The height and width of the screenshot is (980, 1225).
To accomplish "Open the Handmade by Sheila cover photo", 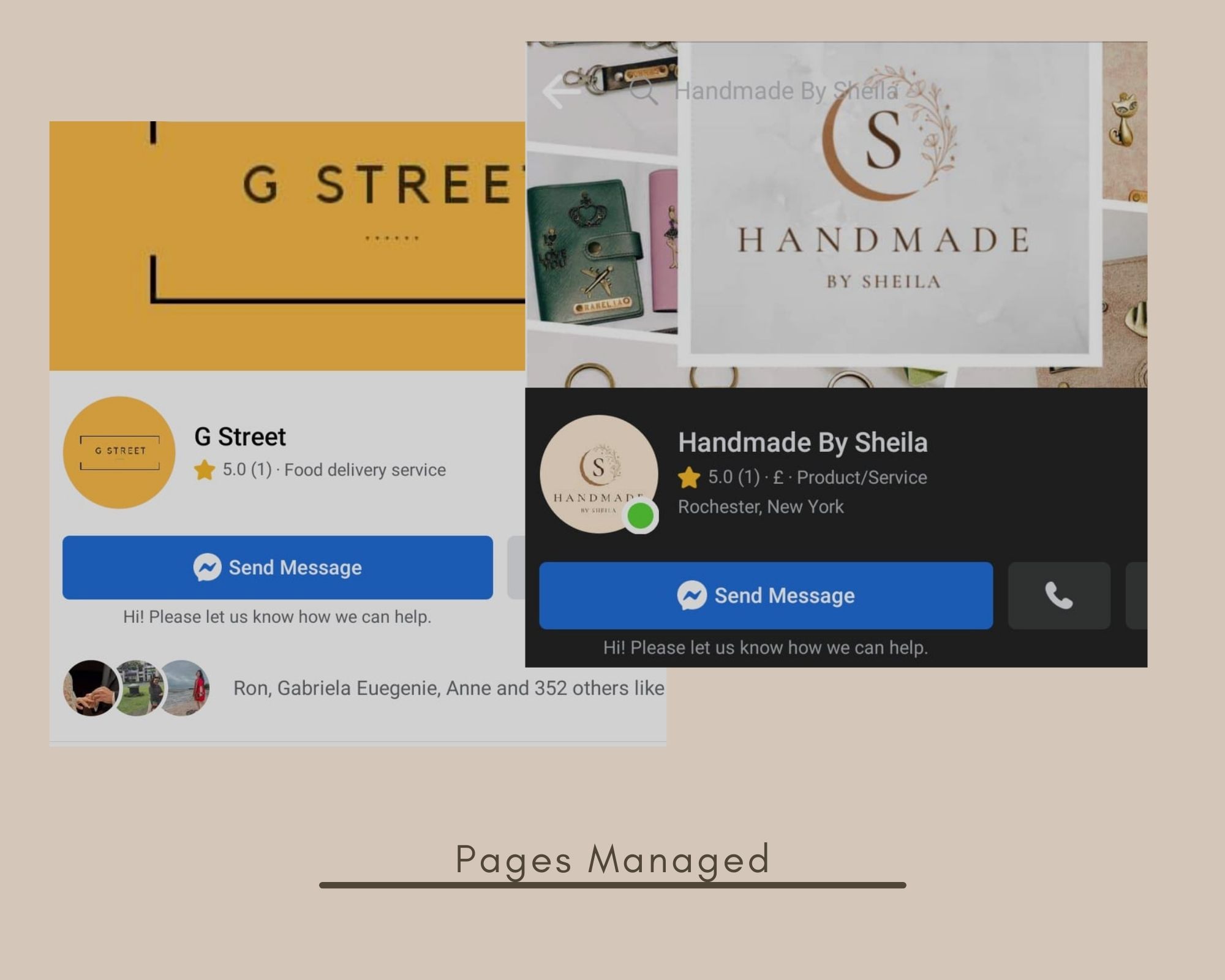I will click(x=836, y=214).
